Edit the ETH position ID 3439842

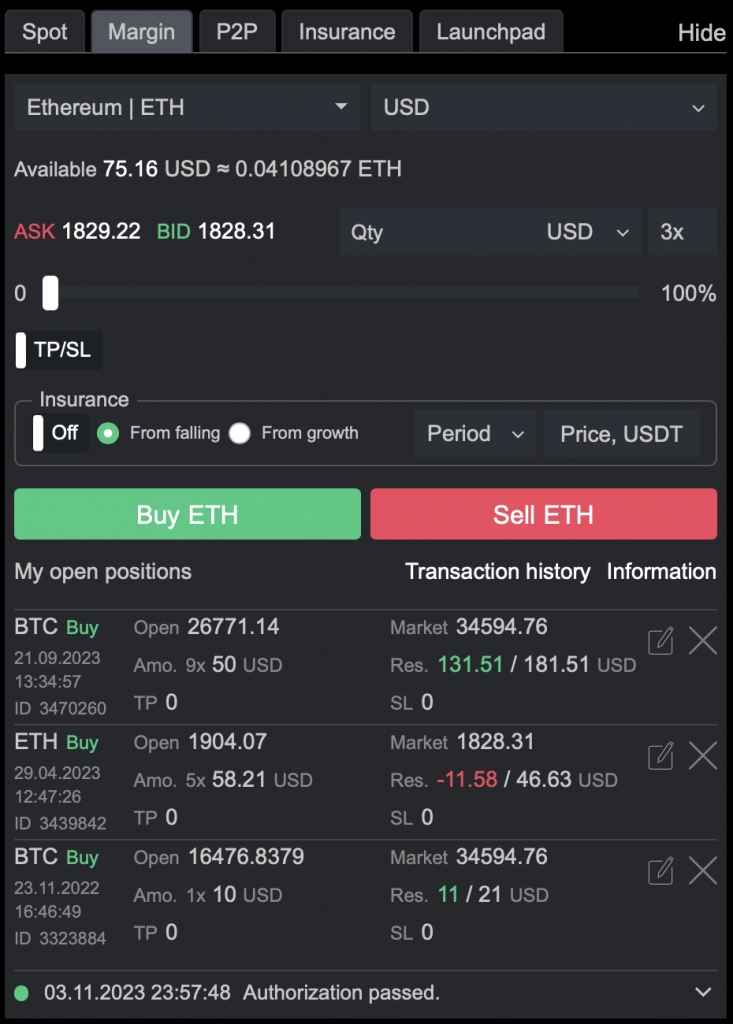[x=660, y=756]
